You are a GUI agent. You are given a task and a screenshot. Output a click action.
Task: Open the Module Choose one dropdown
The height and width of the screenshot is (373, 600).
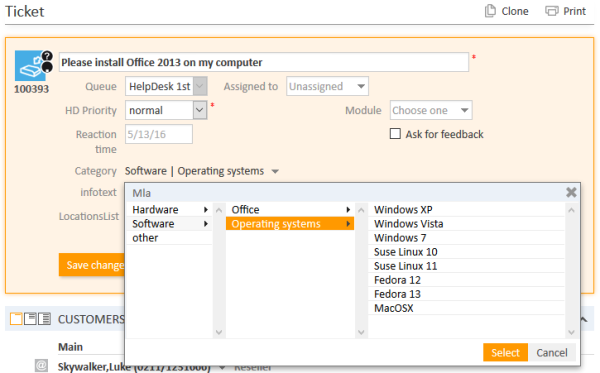coord(431,110)
